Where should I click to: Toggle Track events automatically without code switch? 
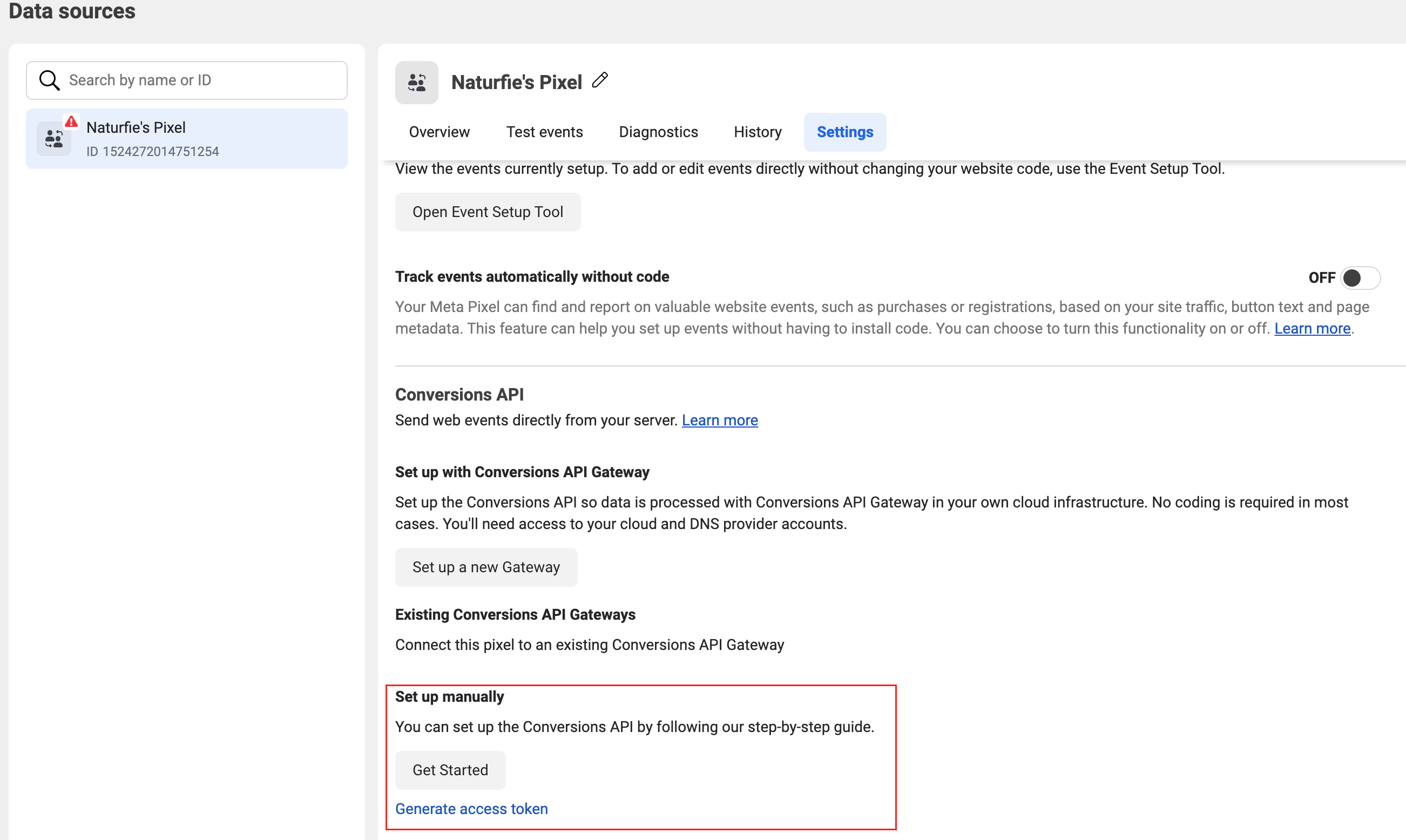pyautogui.click(x=1360, y=278)
